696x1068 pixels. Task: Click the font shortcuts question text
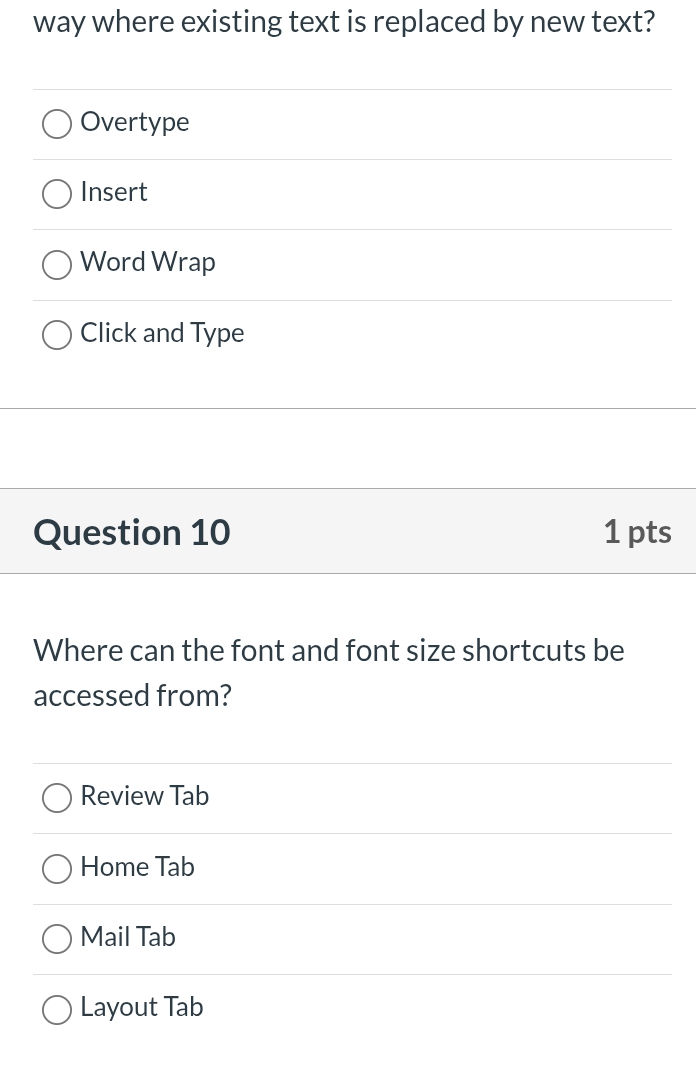[x=328, y=672]
